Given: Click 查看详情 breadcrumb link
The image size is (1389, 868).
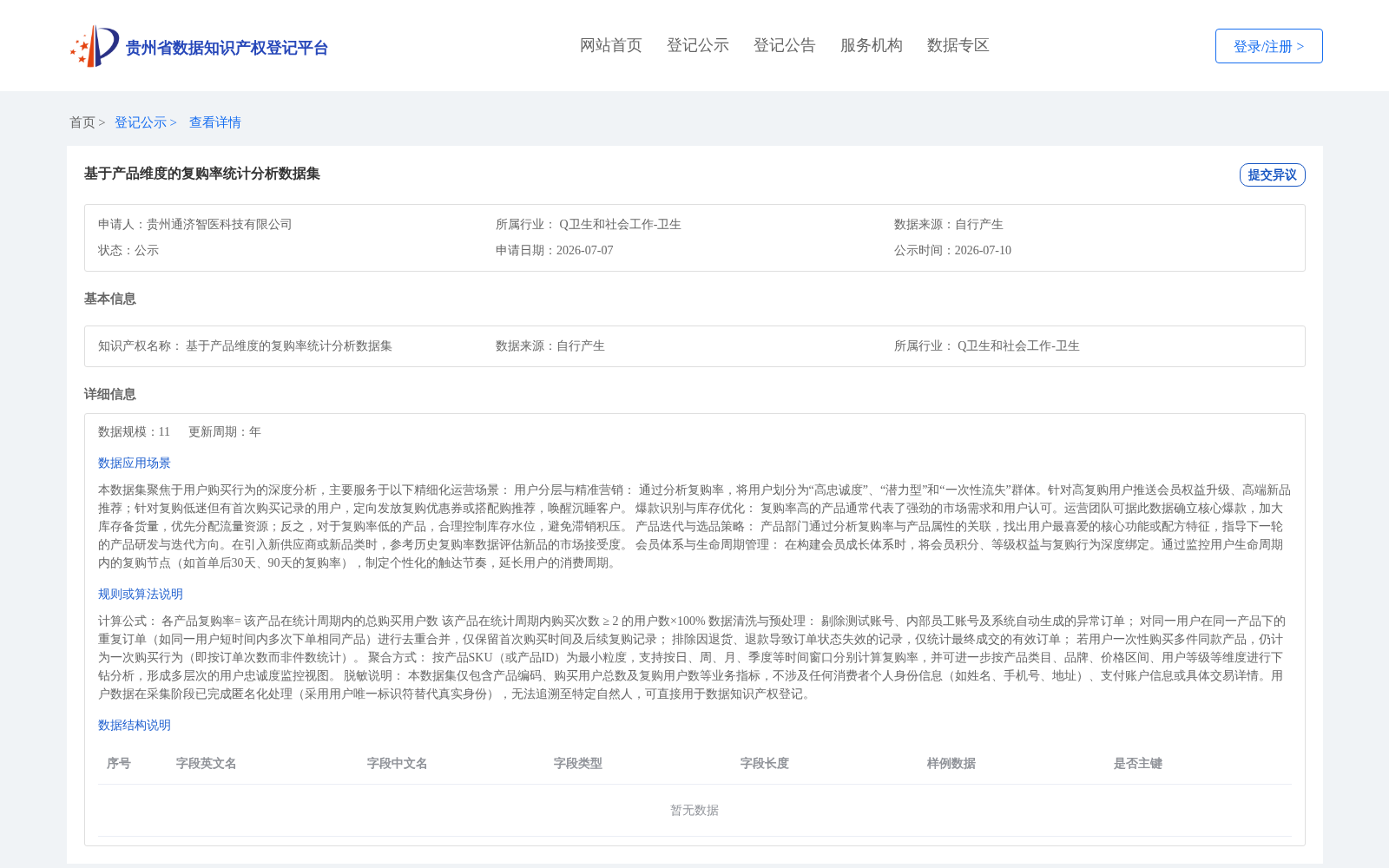Looking at the screenshot, I should click(x=215, y=122).
